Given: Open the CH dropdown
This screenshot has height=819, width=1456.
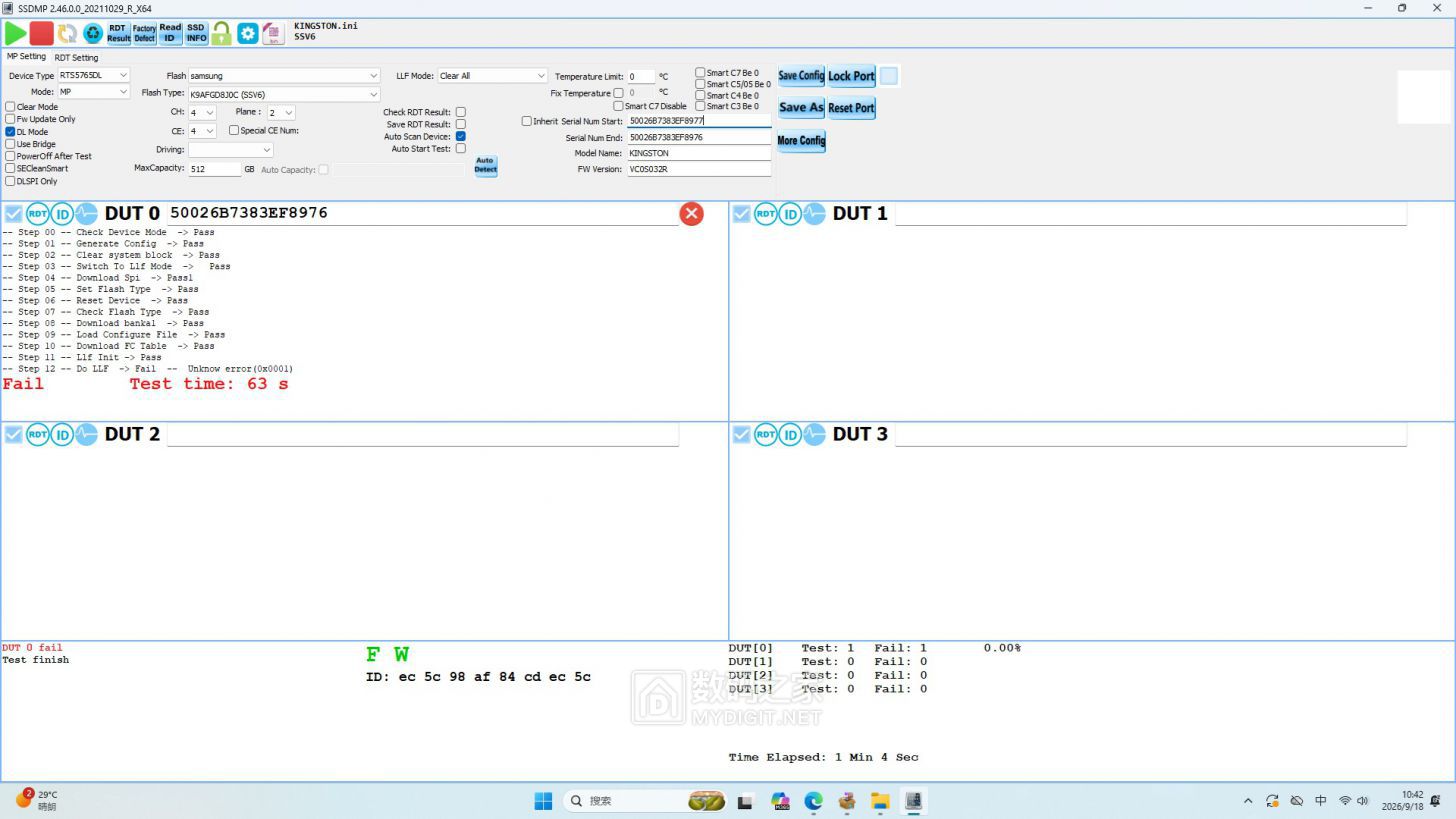Looking at the screenshot, I should coord(202,112).
